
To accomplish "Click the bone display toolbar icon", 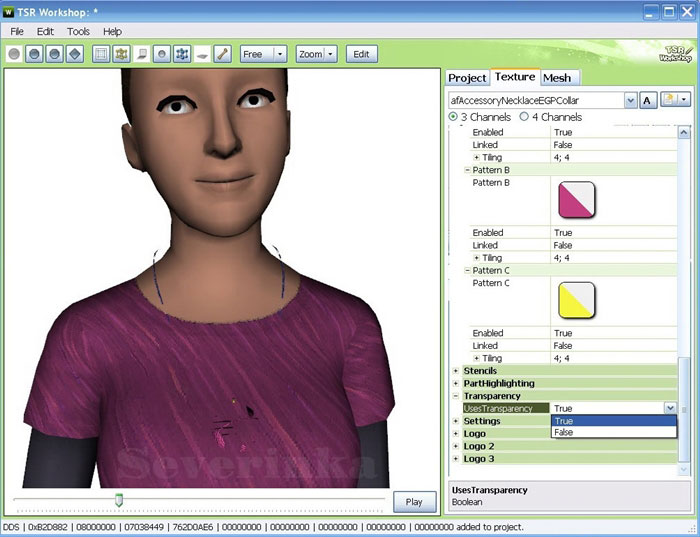I will tap(222, 54).
